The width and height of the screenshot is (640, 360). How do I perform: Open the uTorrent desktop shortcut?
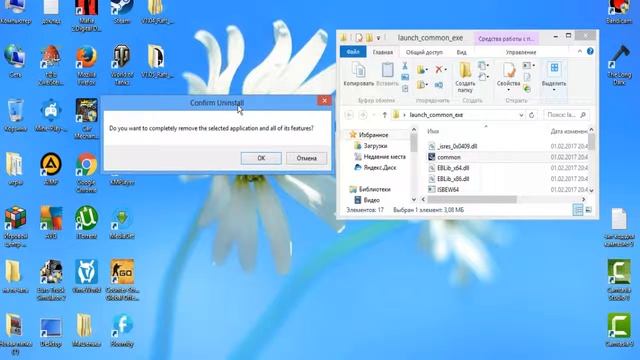(x=86, y=222)
